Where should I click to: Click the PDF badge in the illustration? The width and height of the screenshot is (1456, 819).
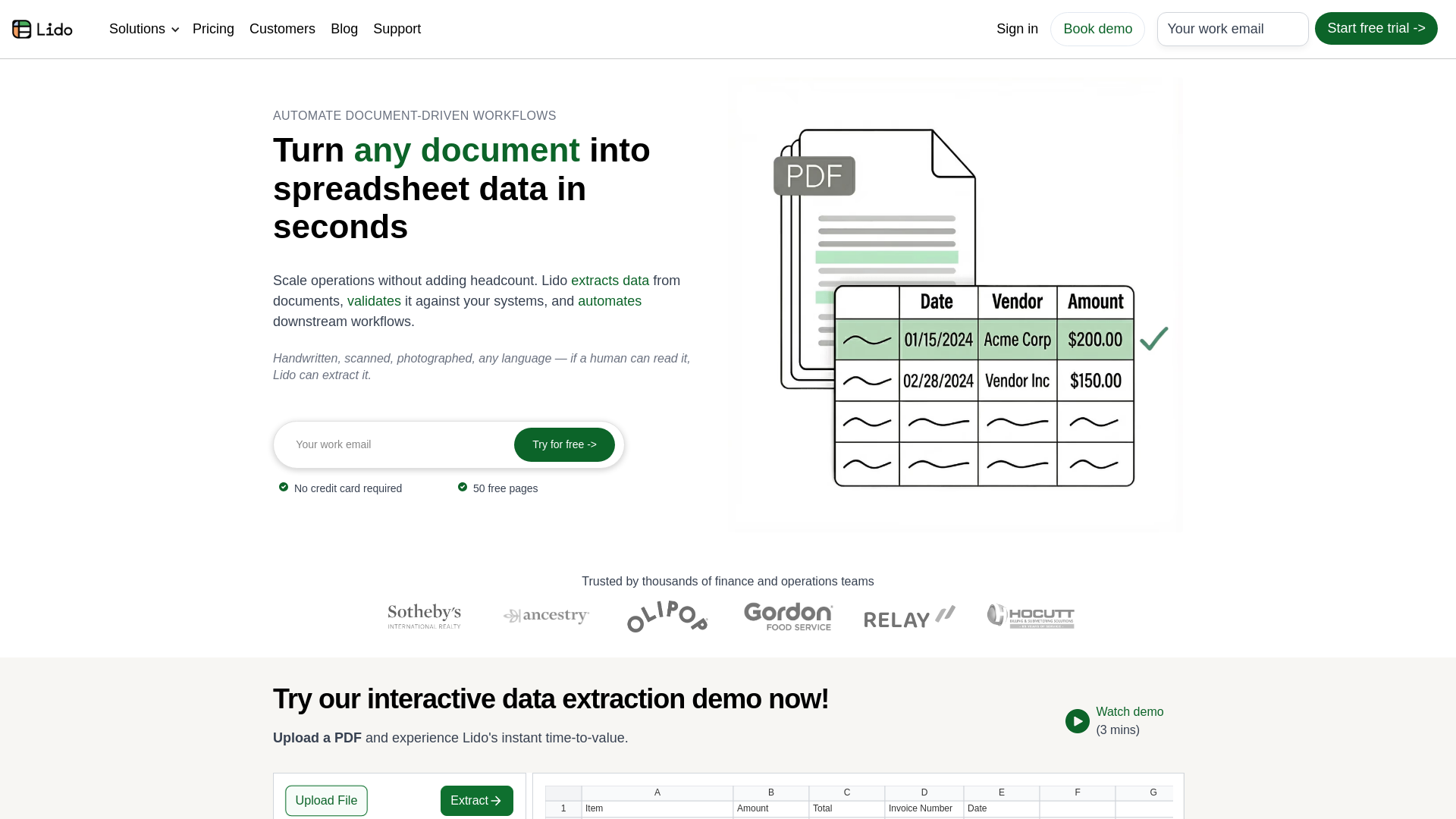pyautogui.click(x=814, y=176)
